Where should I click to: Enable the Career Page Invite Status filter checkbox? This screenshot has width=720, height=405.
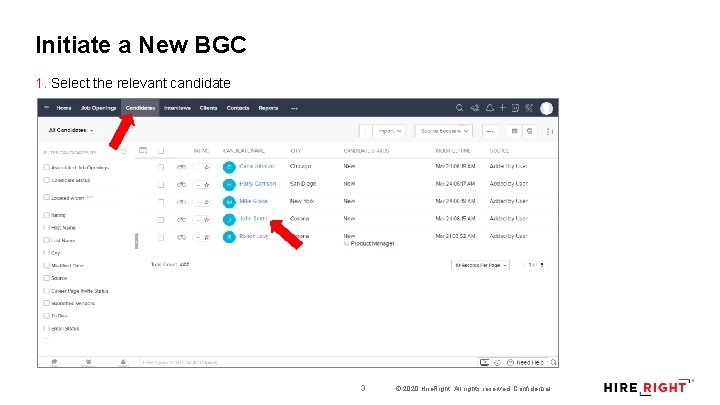(x=46, y=291)
